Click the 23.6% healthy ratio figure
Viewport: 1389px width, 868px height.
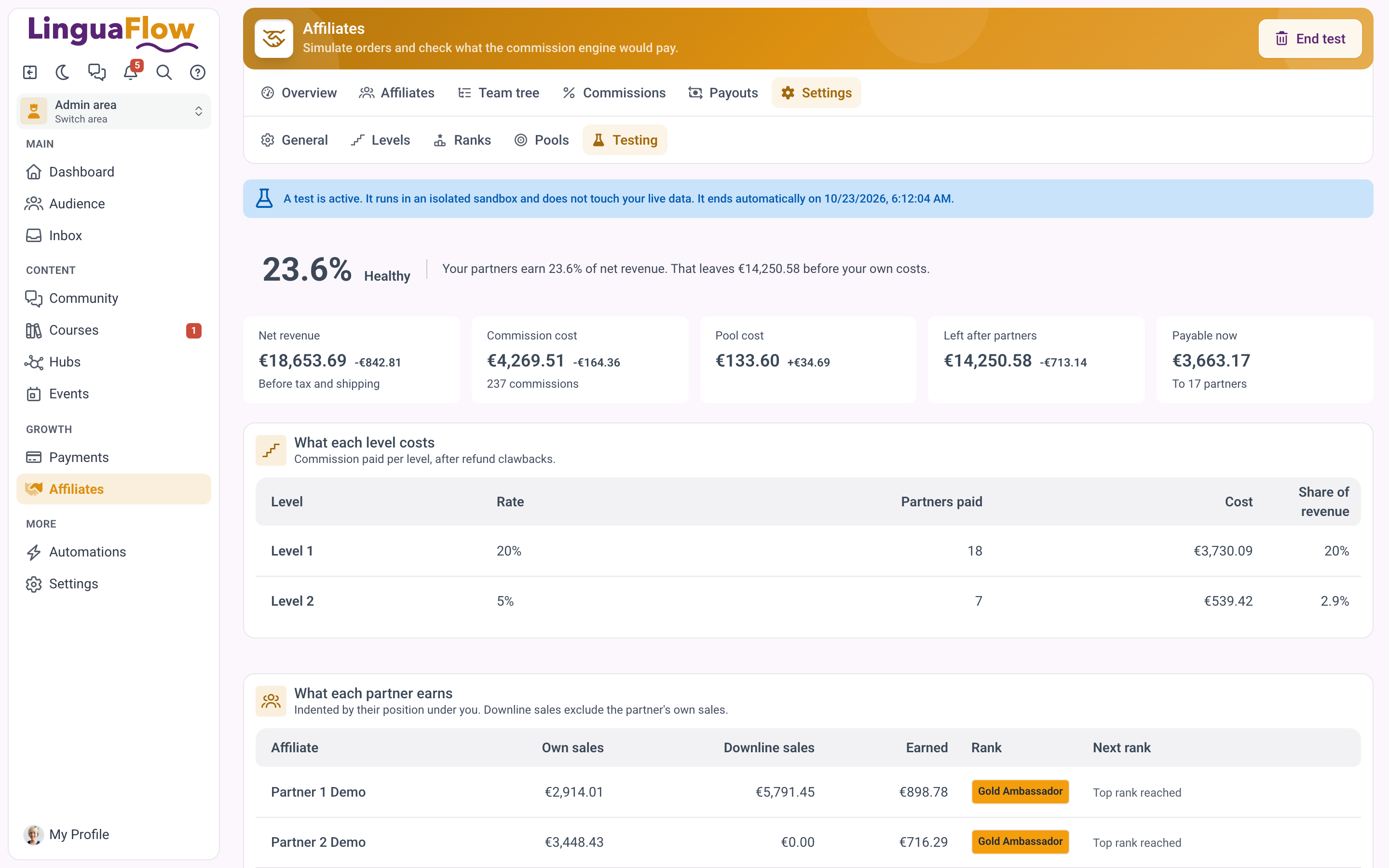click(x=307, y=269)
